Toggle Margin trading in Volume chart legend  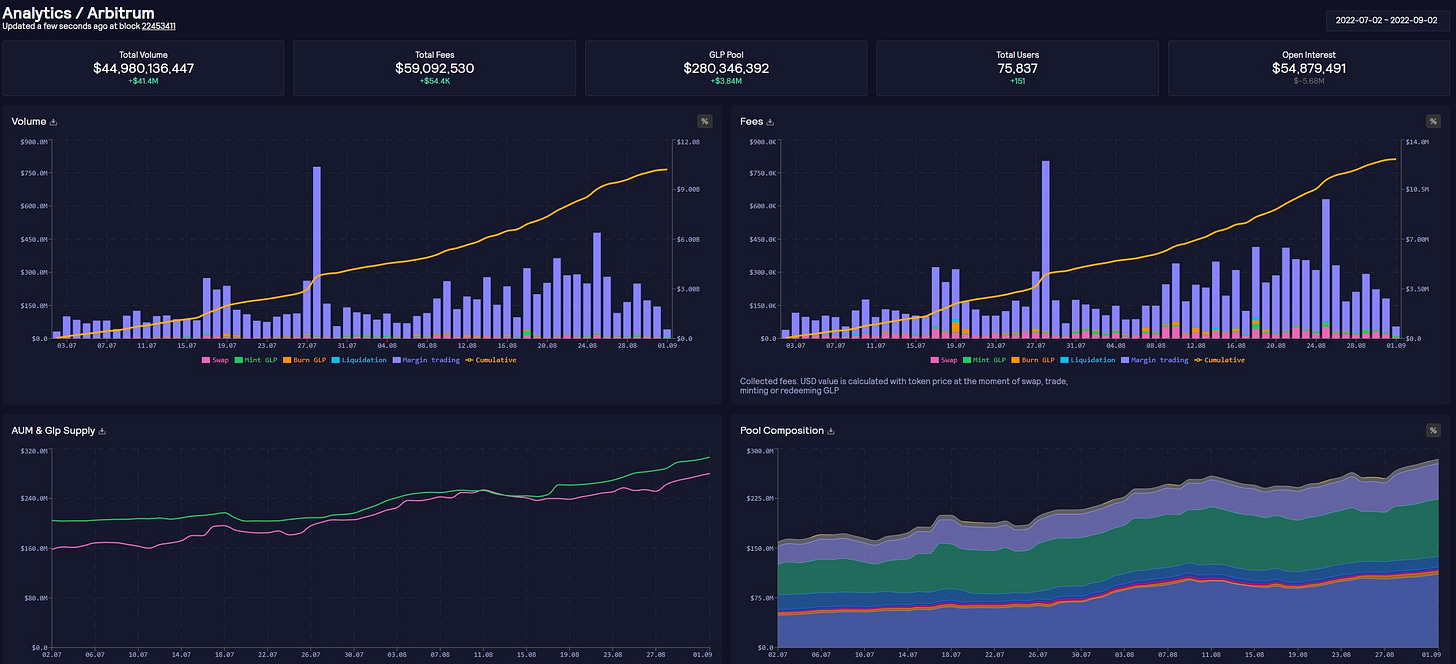pyautogui.click(x=425, y=360)
